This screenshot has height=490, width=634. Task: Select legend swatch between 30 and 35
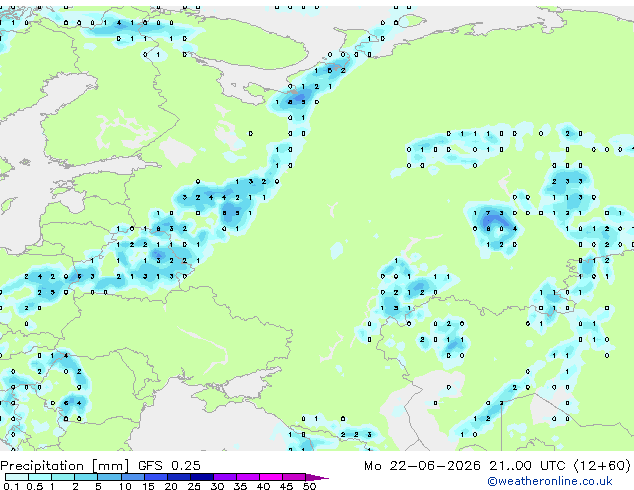[x=225, y=477]
